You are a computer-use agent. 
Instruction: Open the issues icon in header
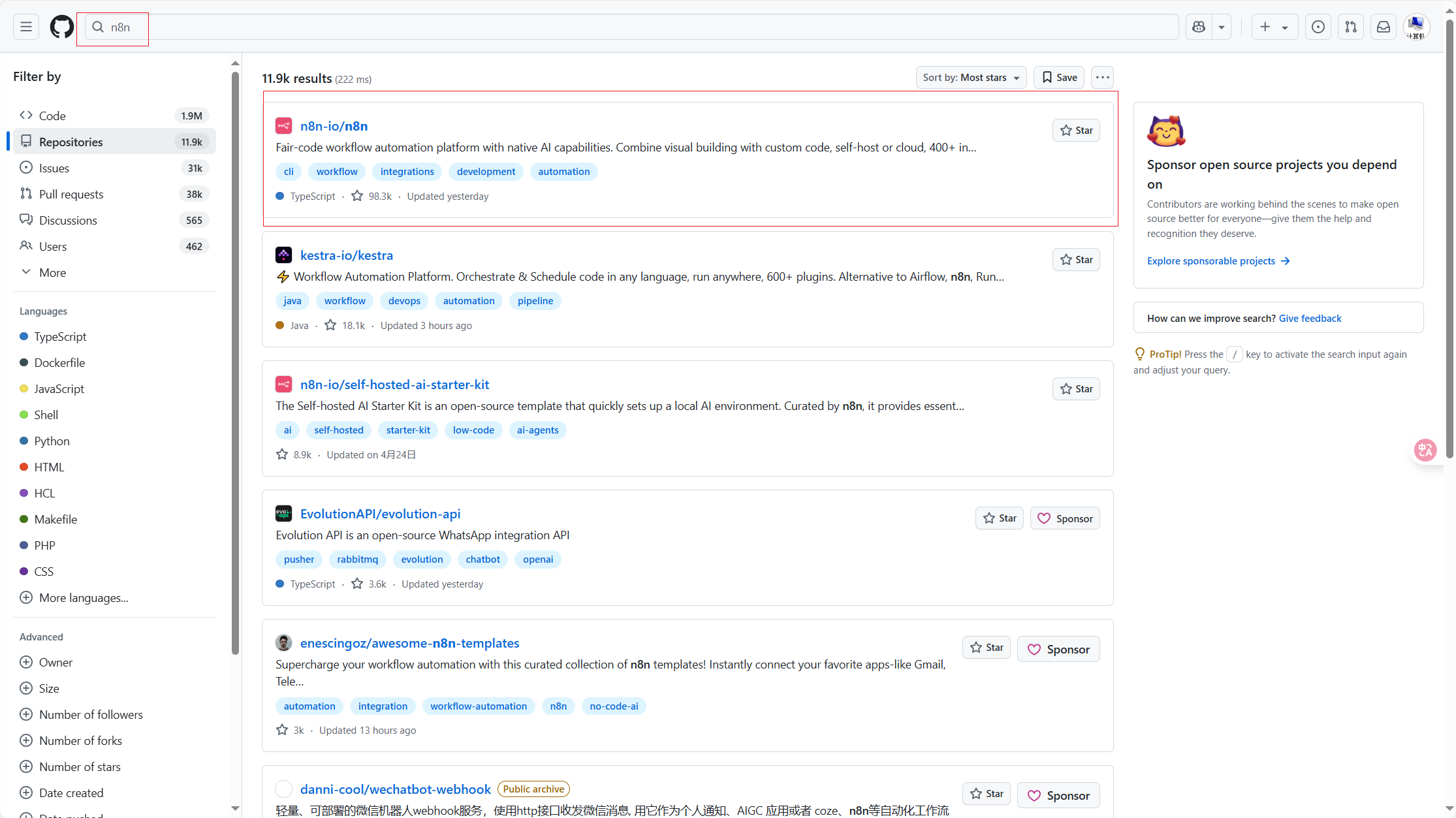coord(1318,27)
